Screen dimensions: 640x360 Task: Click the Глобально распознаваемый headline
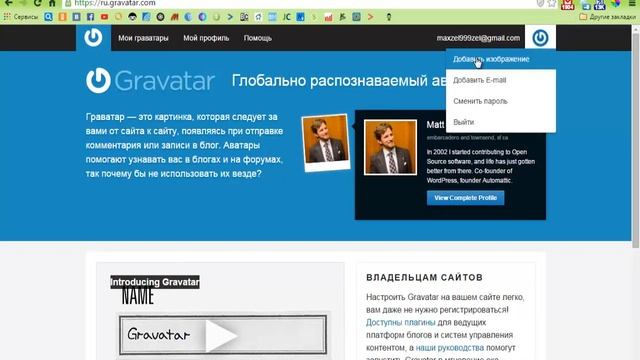pos(339,80)
